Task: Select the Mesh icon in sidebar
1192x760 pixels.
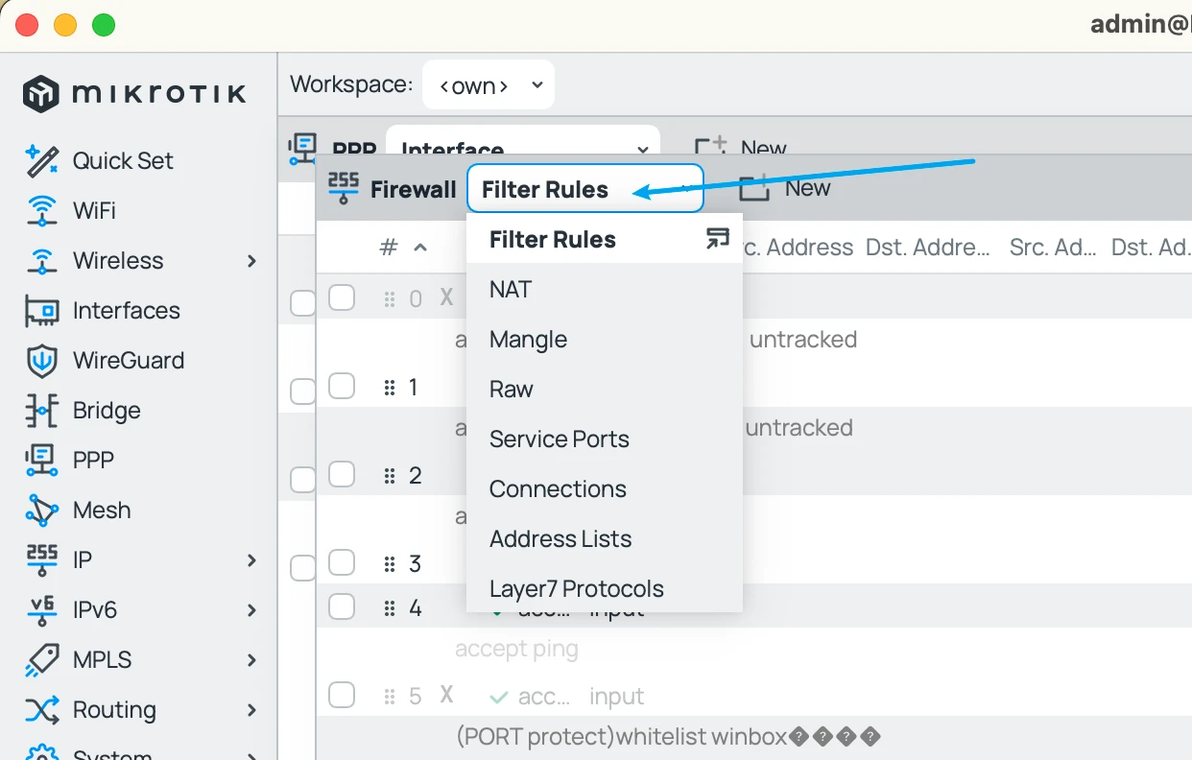Action: [x=41, y=511]
